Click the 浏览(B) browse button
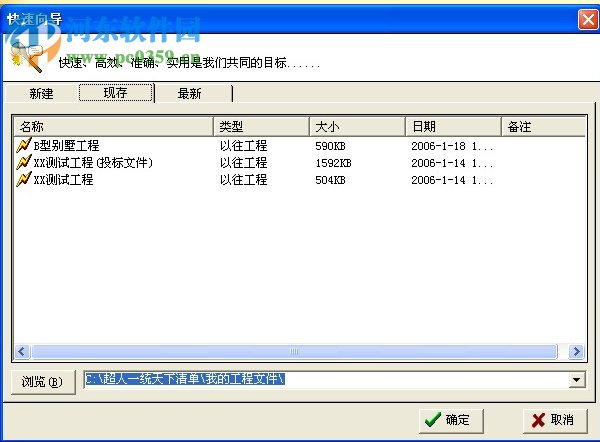The image size is (600, 442). click(43, 382)
